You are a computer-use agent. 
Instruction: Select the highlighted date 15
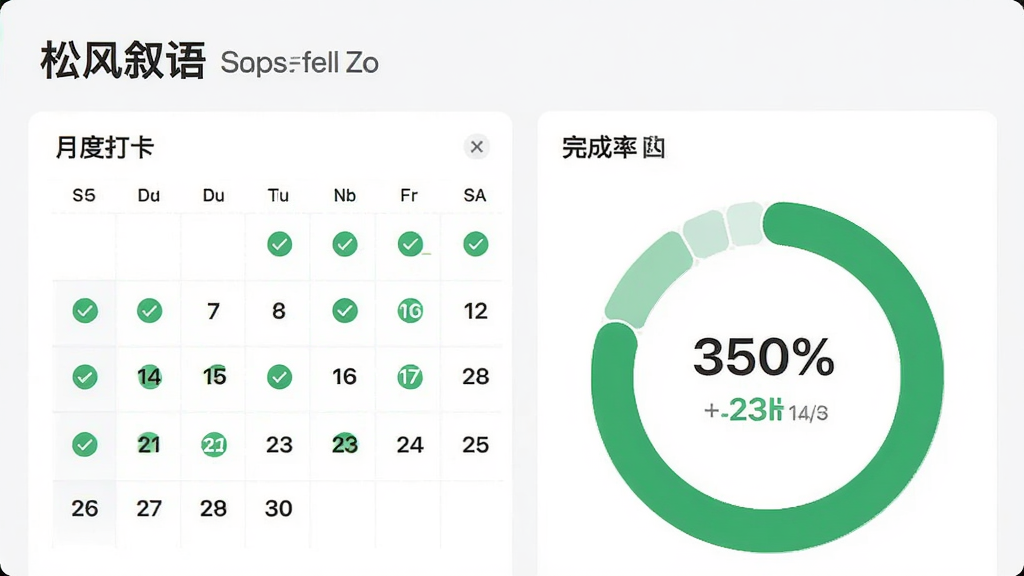click(x=214, y=376)
